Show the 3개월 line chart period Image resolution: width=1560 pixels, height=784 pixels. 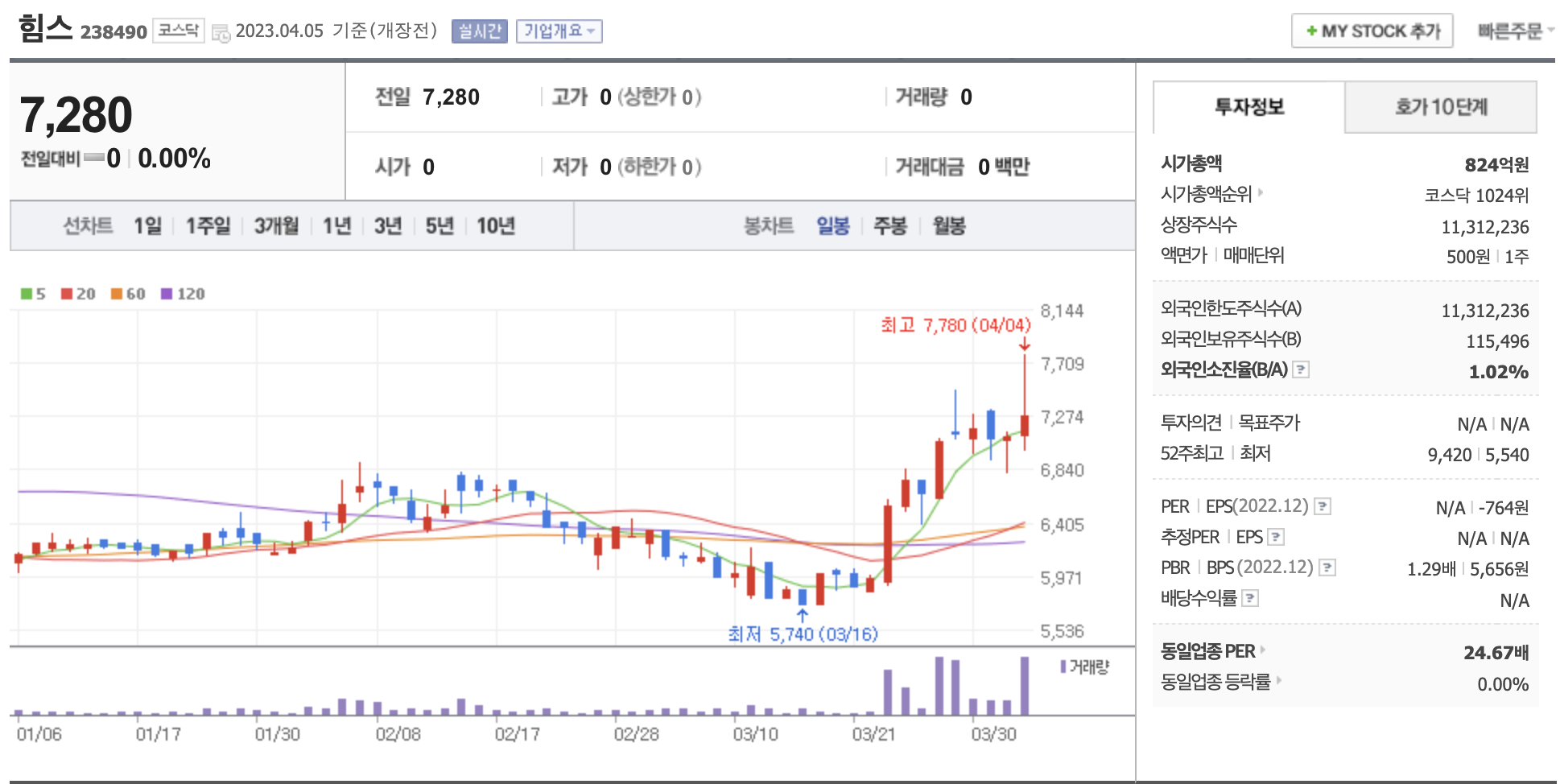click(276, 226)
